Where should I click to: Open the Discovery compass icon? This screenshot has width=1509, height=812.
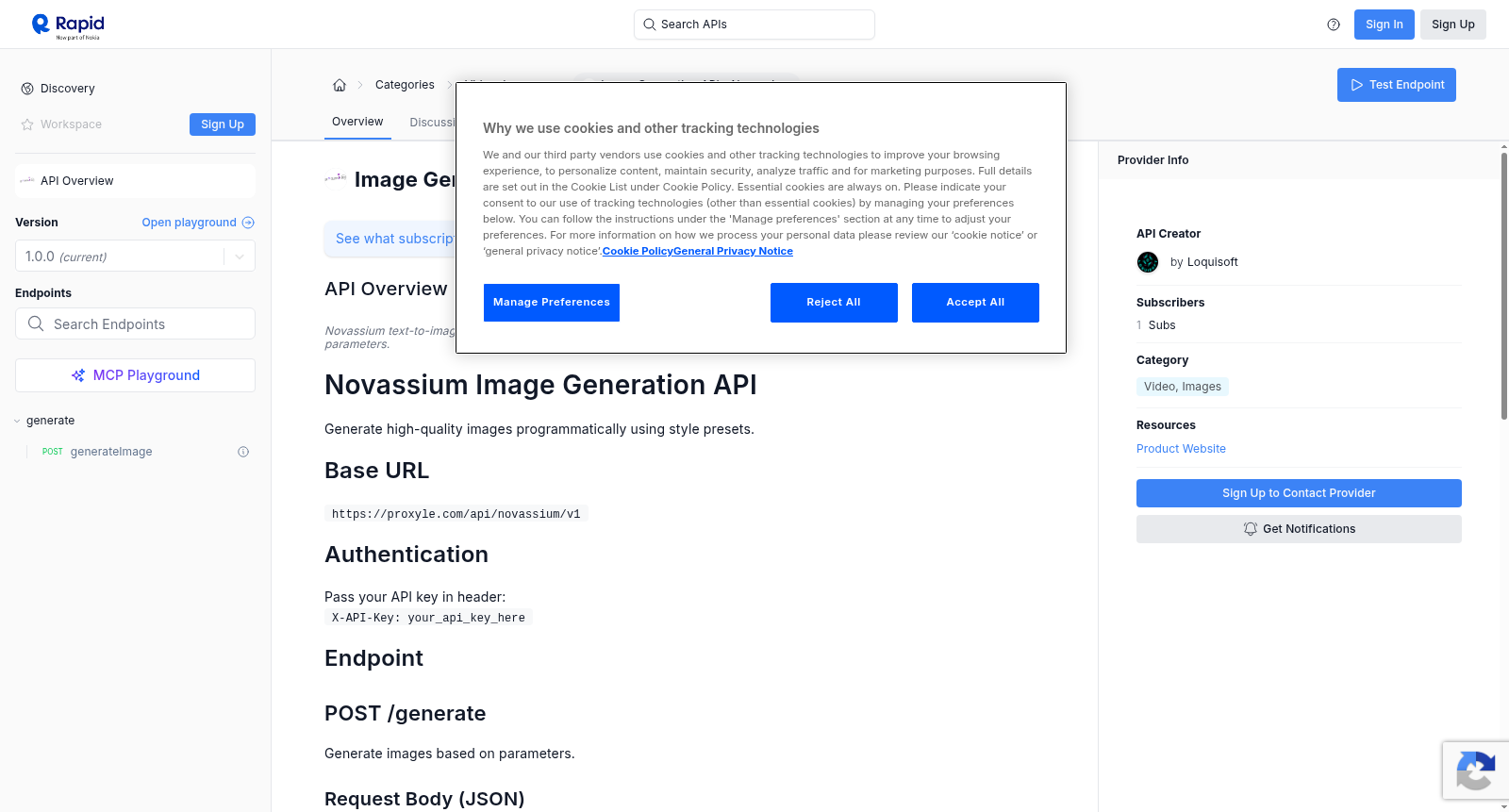pyautogui.click(x=27, y=89)
